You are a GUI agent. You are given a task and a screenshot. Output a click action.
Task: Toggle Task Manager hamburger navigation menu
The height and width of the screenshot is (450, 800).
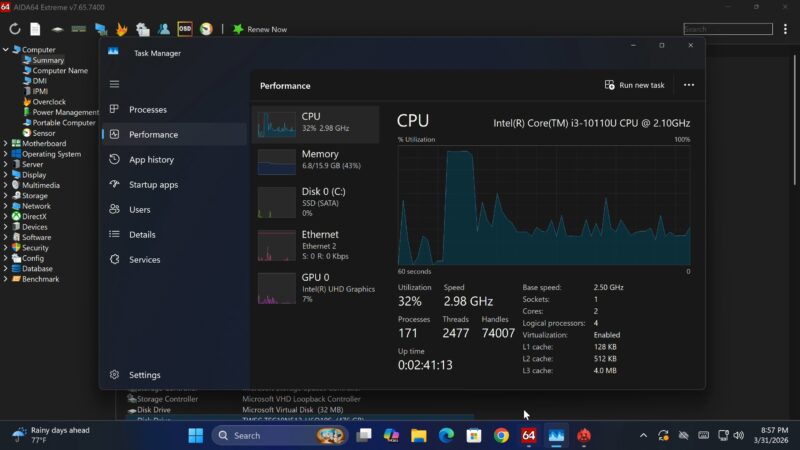coord(114,84)
